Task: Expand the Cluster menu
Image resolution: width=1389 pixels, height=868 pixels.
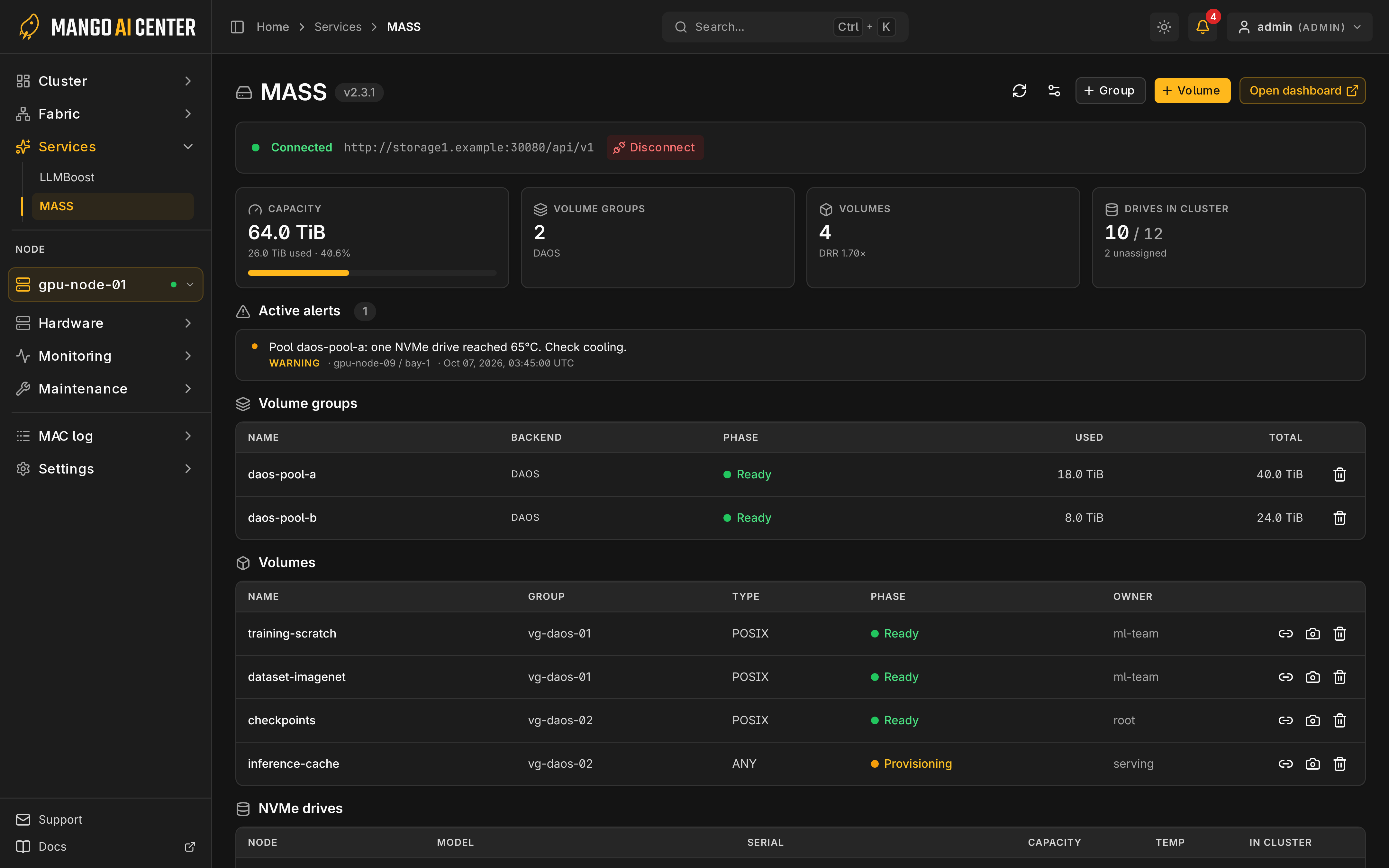Action: [105, 81]
